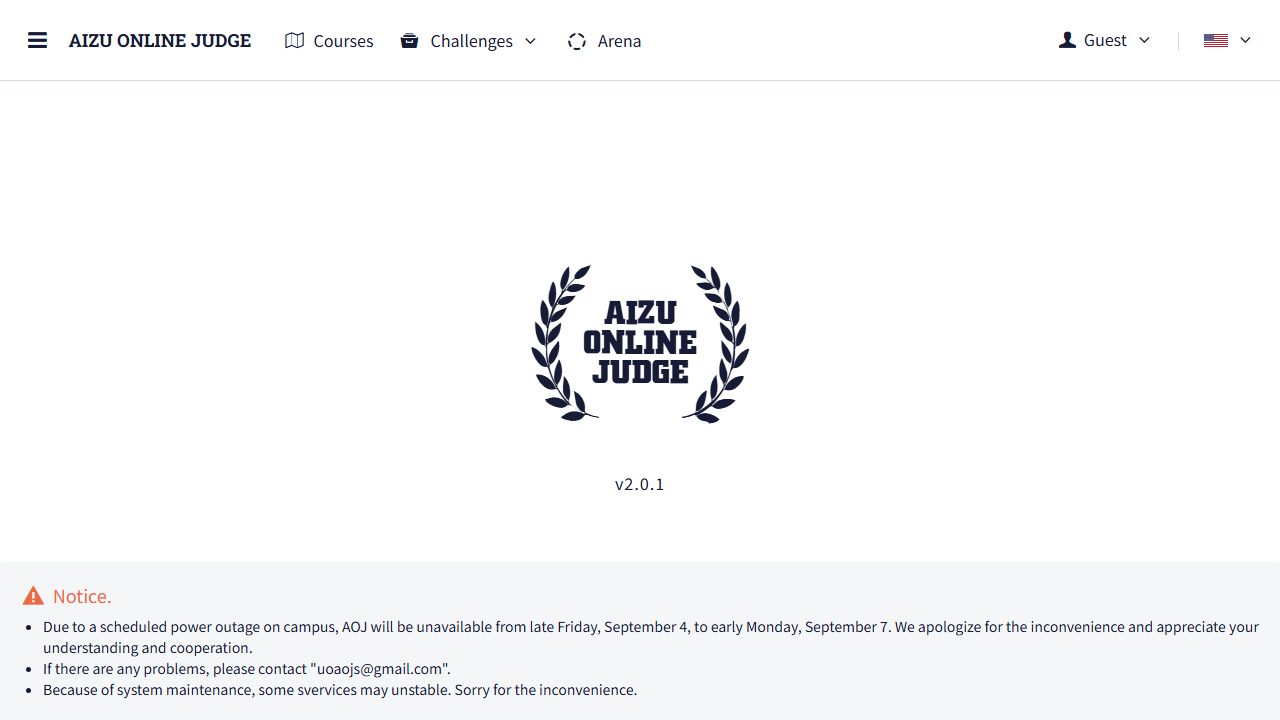Open the Challenges menu
The width and height of the screenshot is (1280, 720).
tap(469, 40)
